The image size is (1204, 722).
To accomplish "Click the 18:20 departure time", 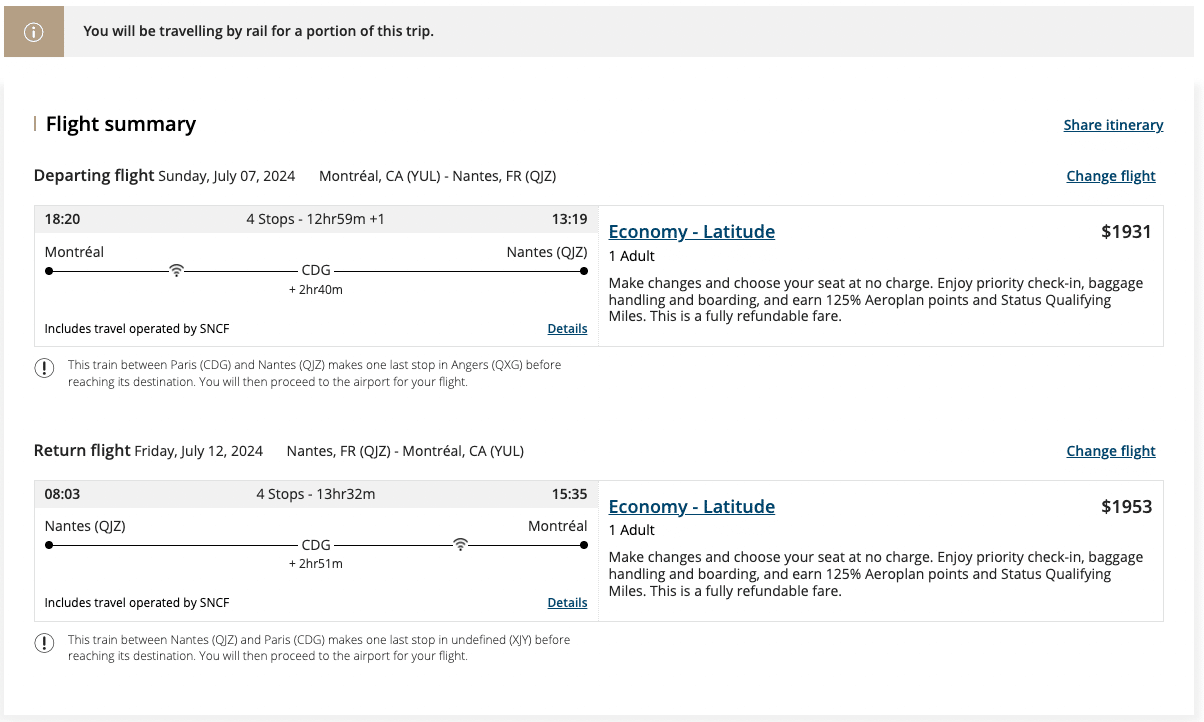I will pos(63,219).
